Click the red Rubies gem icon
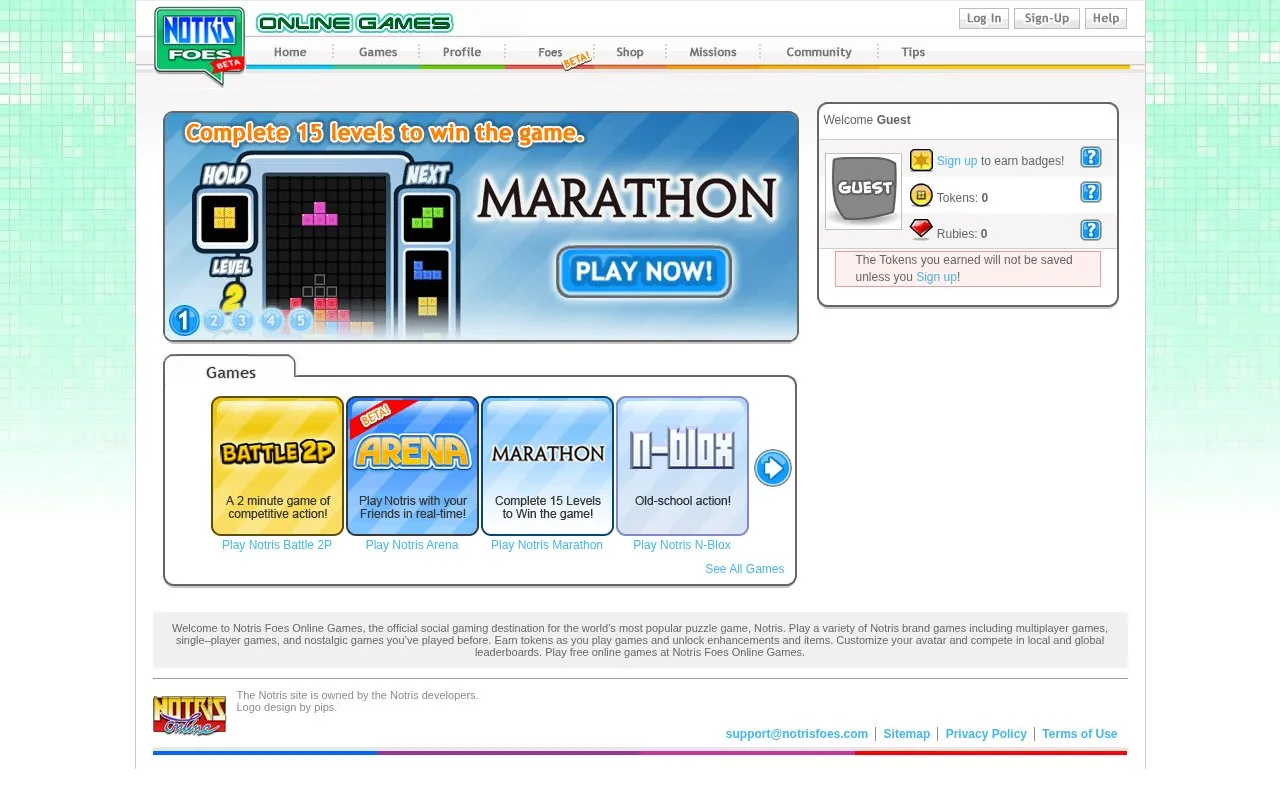This screenshot has width=1280, height=800. pyautogui.click(x=921, y=230)
